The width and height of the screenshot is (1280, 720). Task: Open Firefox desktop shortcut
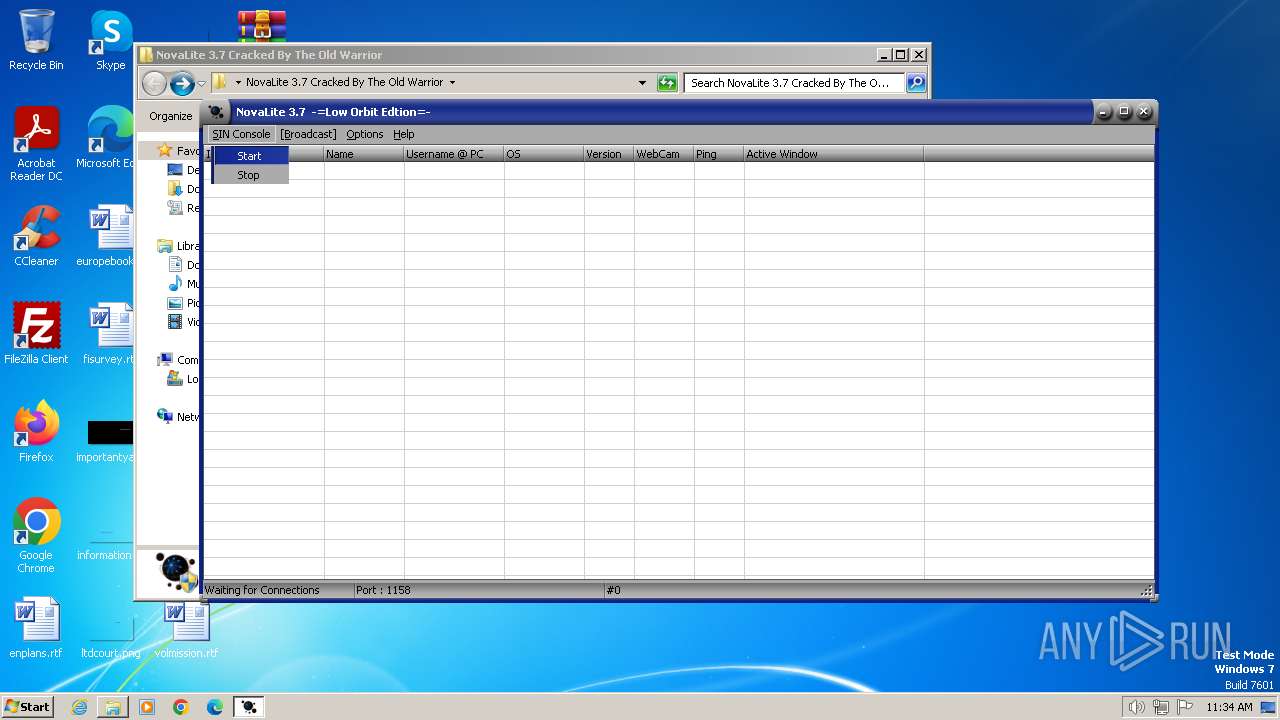tap(36, 432)
